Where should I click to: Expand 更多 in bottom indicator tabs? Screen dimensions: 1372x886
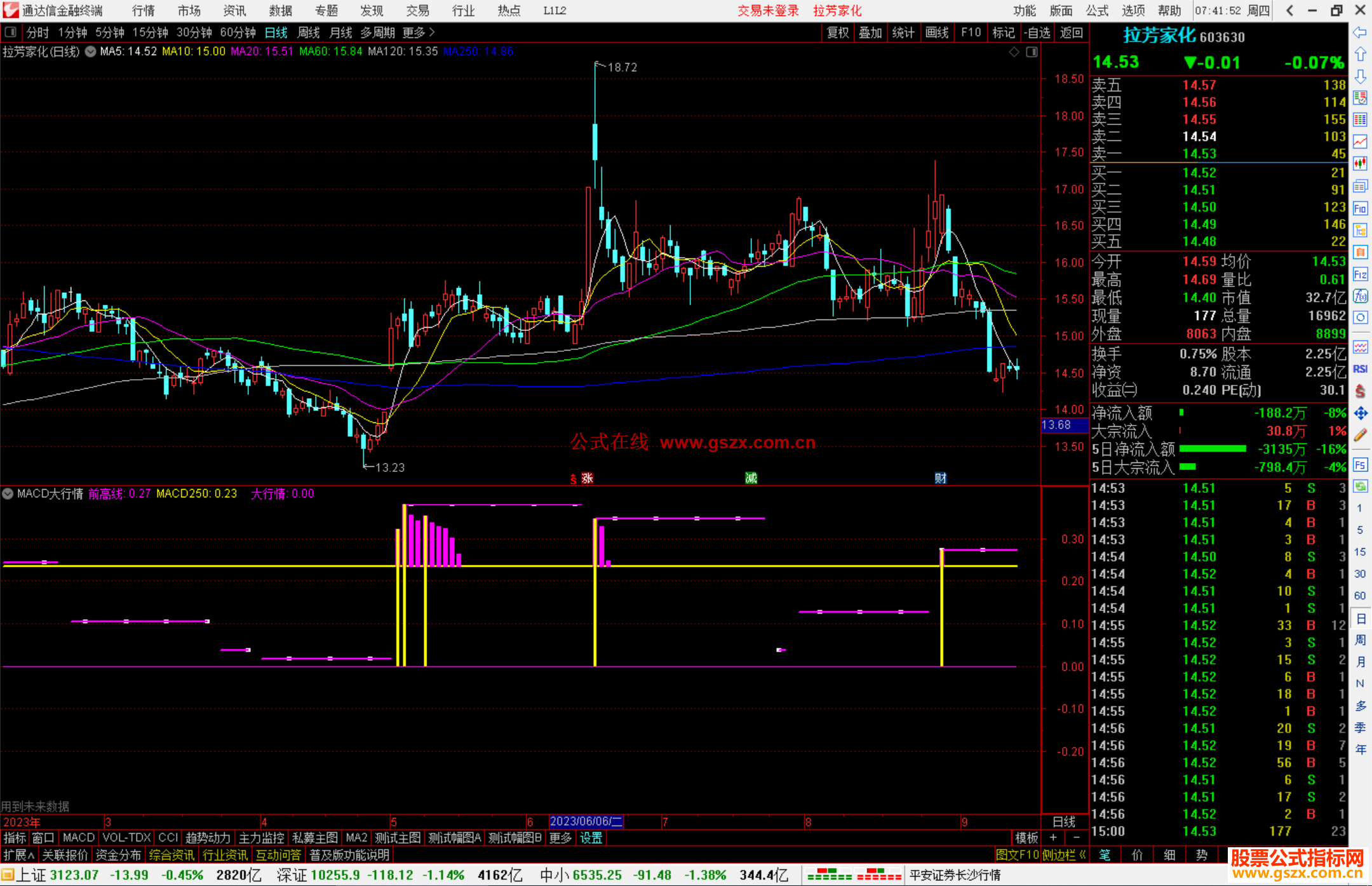[x=560, y=838]
